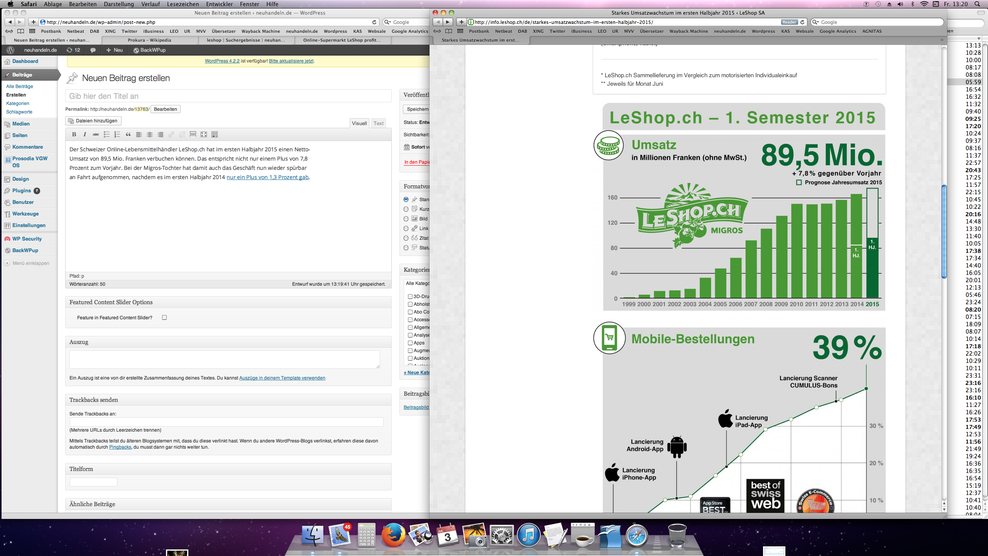Open the Darstellung menu in the menu bar

tap(118, 4)
